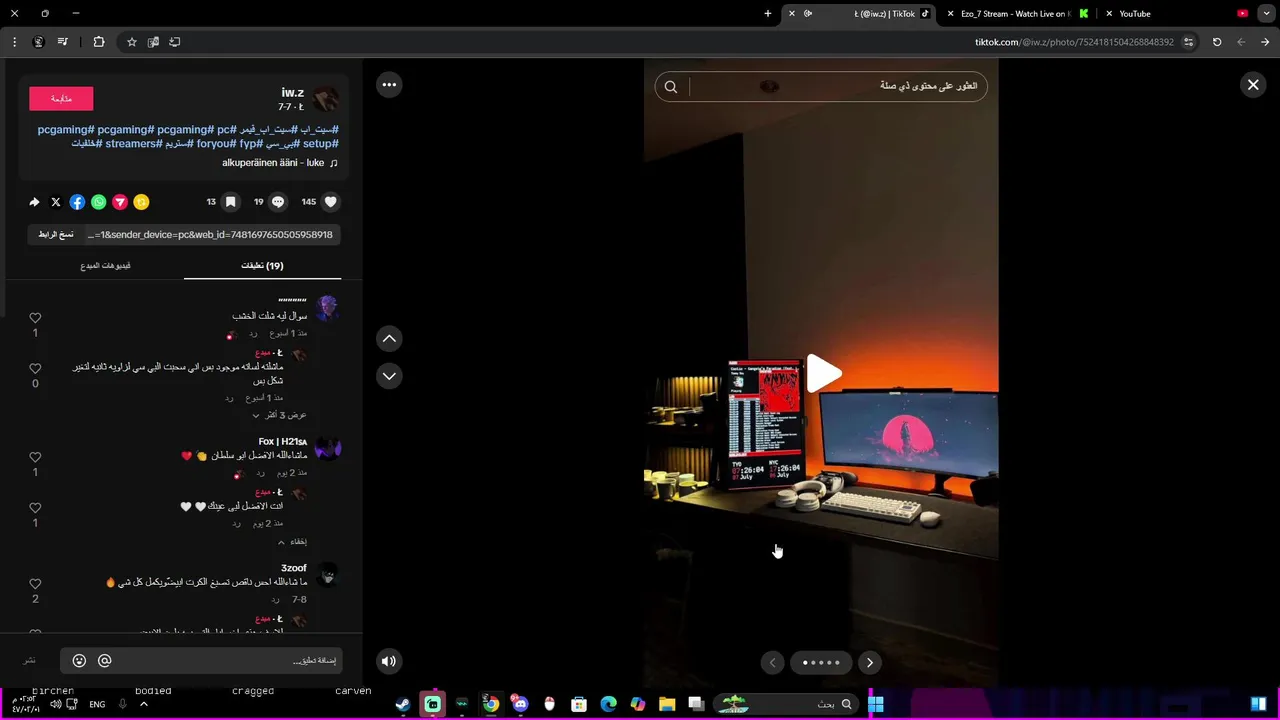Click the share arrow icon under the caption
Viewport: 1280px width, 720px height.
(x=34, y=202)
